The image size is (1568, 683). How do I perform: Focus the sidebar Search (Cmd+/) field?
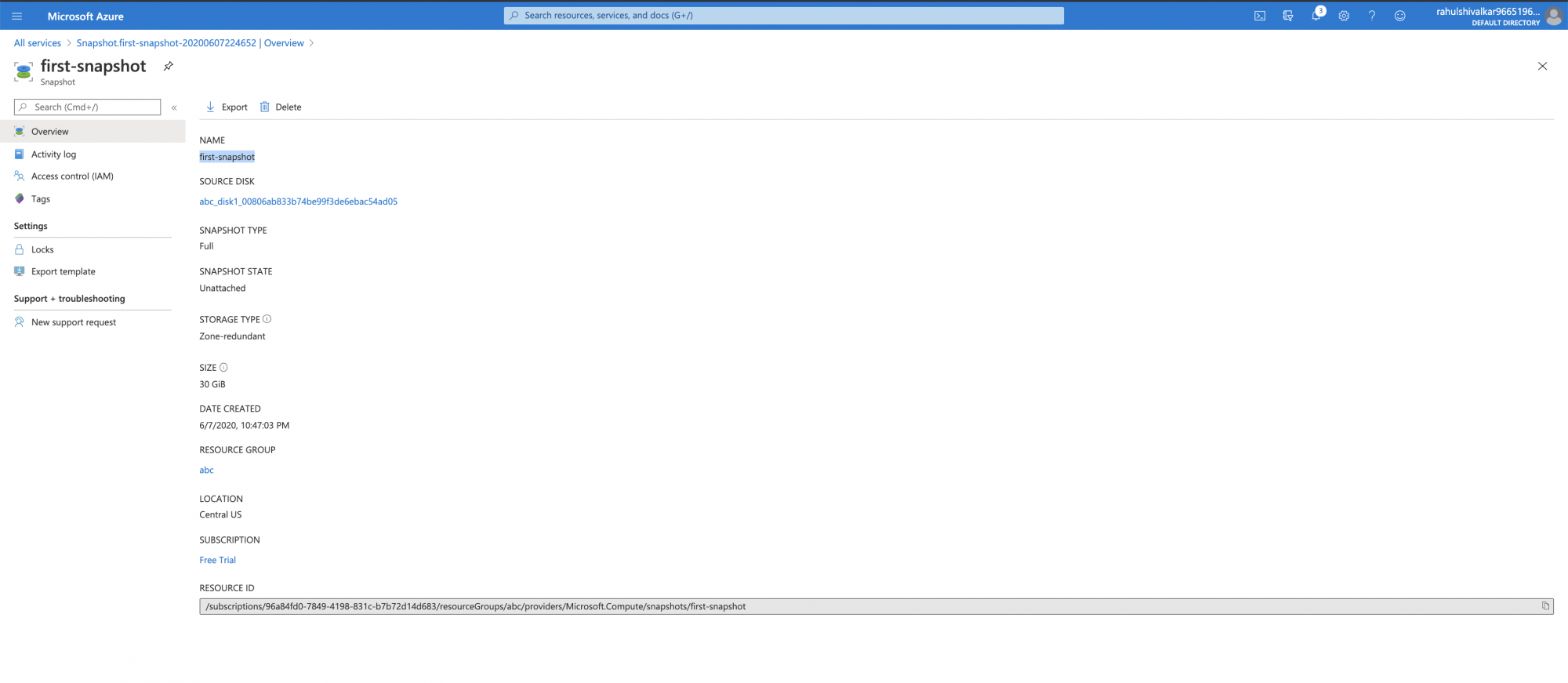pos(87,107)
